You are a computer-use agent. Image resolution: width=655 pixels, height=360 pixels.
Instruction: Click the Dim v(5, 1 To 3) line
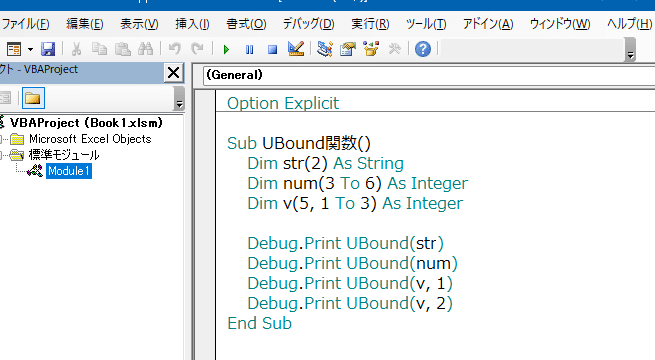coord(355,203)
